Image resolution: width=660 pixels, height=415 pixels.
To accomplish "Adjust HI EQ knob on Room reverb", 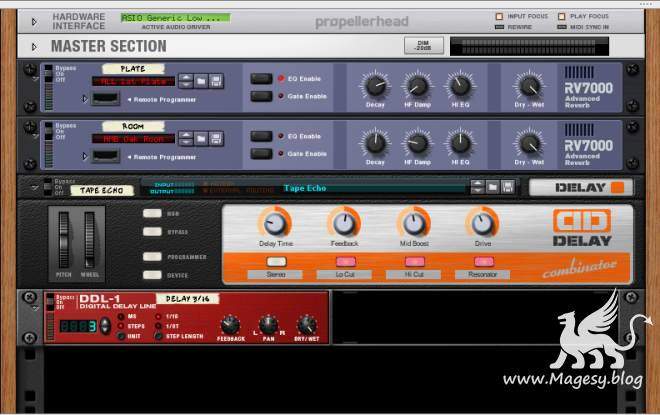I will (460, 144).
